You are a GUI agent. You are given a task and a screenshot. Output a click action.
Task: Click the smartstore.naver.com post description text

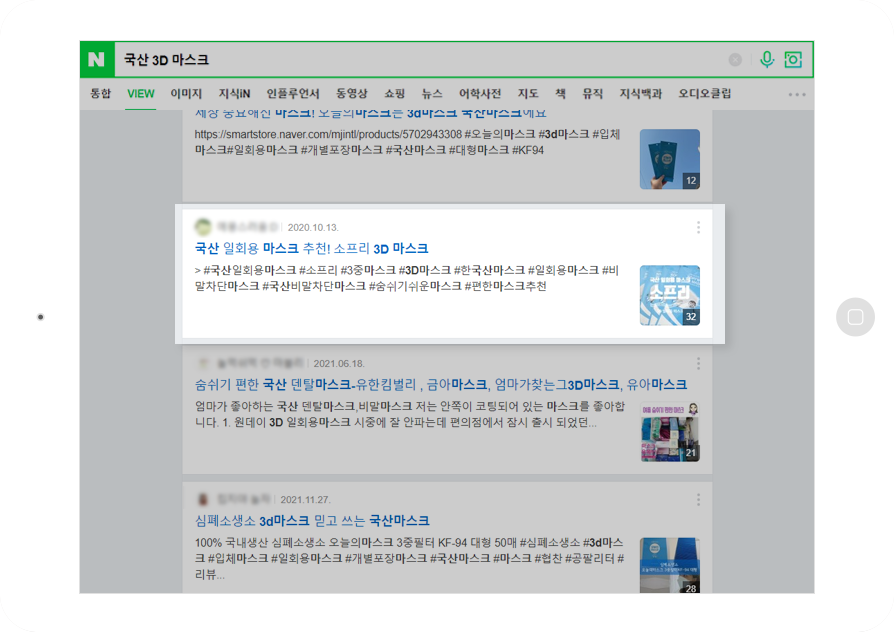(407, 142)
